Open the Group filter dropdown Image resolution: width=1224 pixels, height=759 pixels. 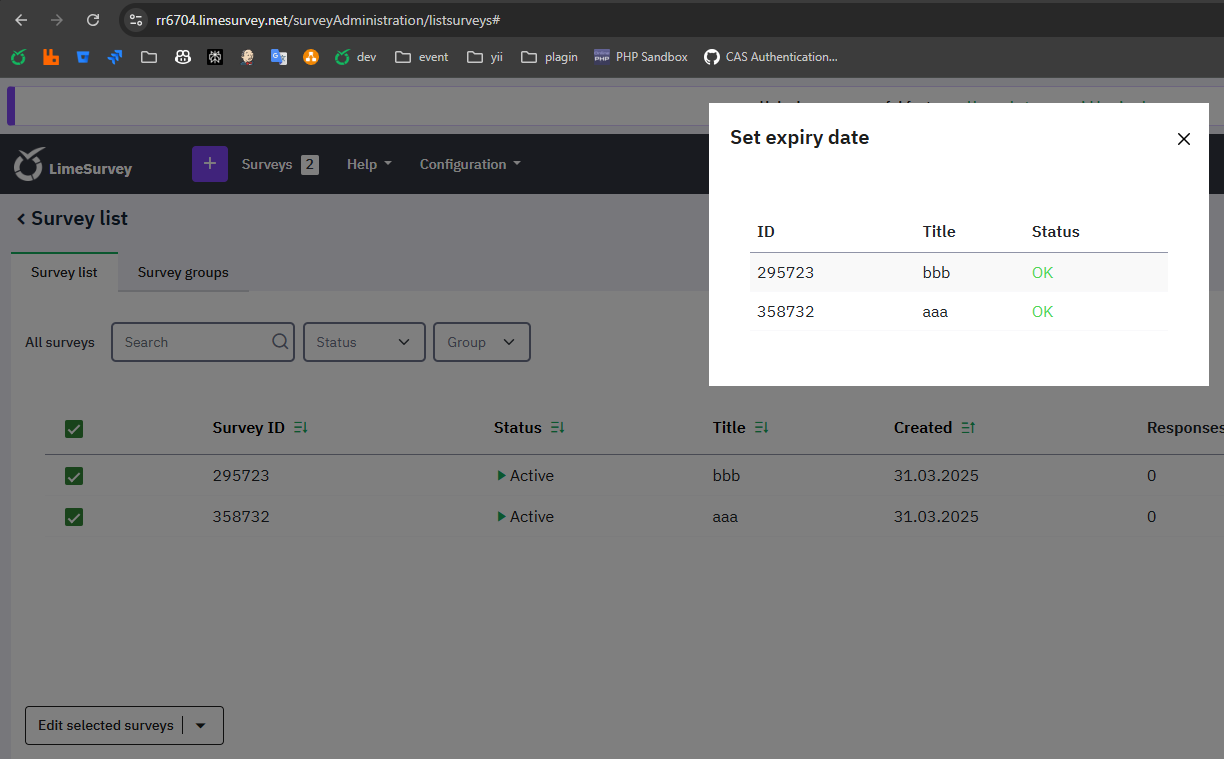pyautogui.click(x=481, y=342)
